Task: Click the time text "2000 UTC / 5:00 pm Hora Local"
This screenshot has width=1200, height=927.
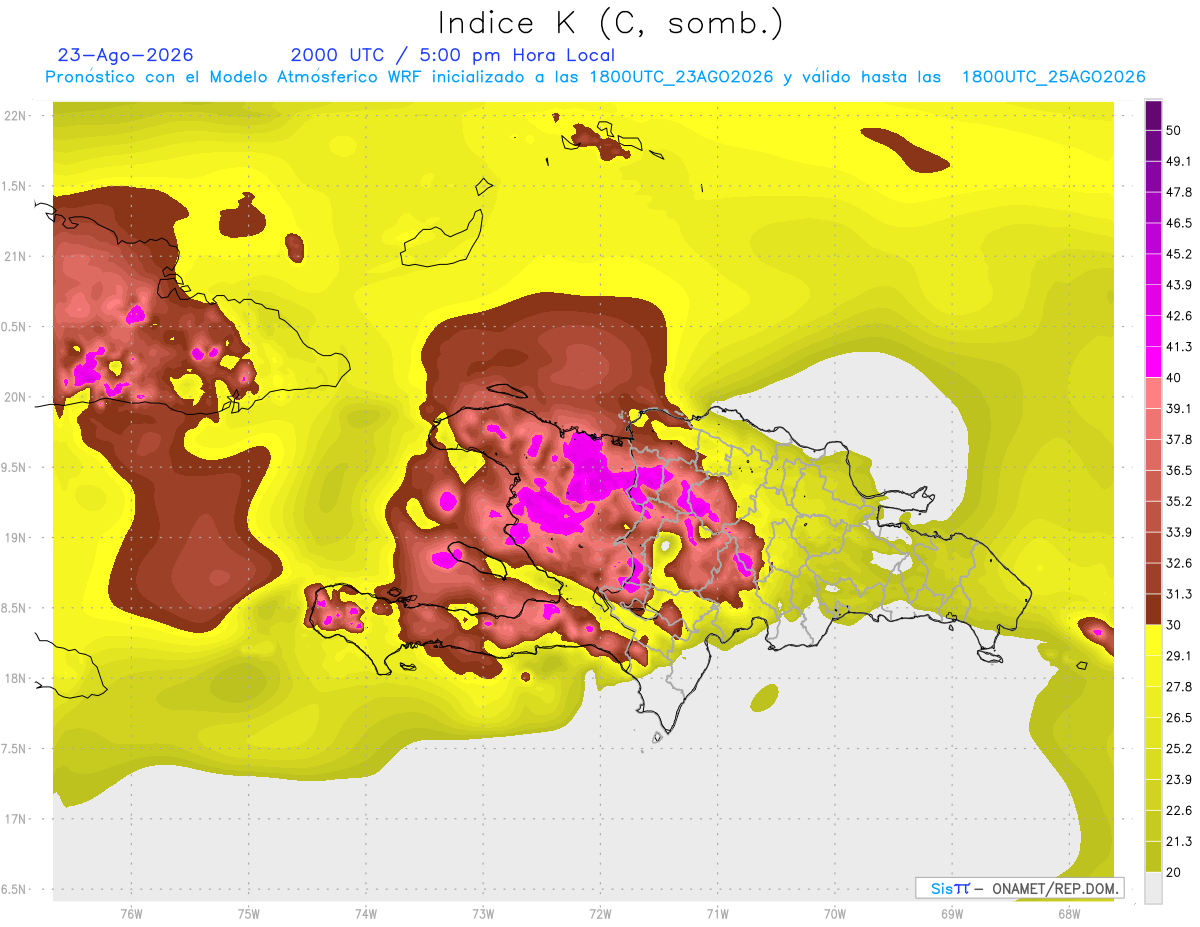Action: (x=453, y=55)
